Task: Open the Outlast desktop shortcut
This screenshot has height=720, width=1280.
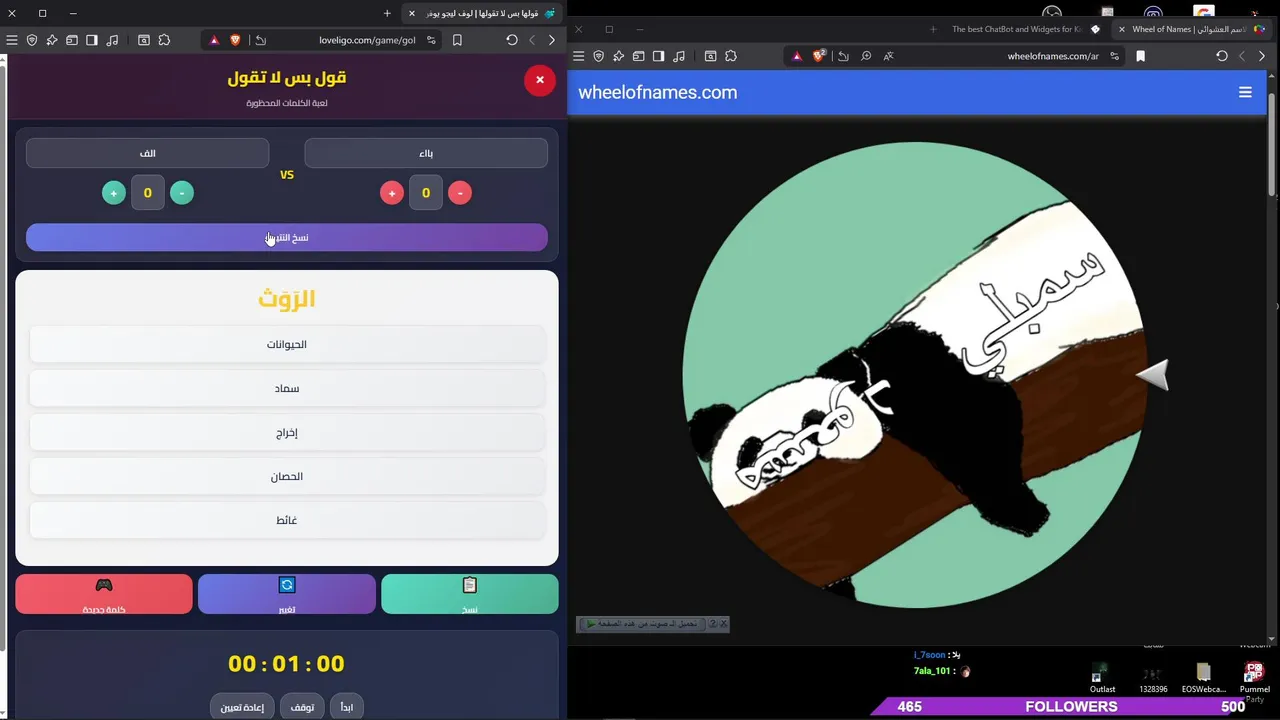Action: click(x=1102, y=678)
